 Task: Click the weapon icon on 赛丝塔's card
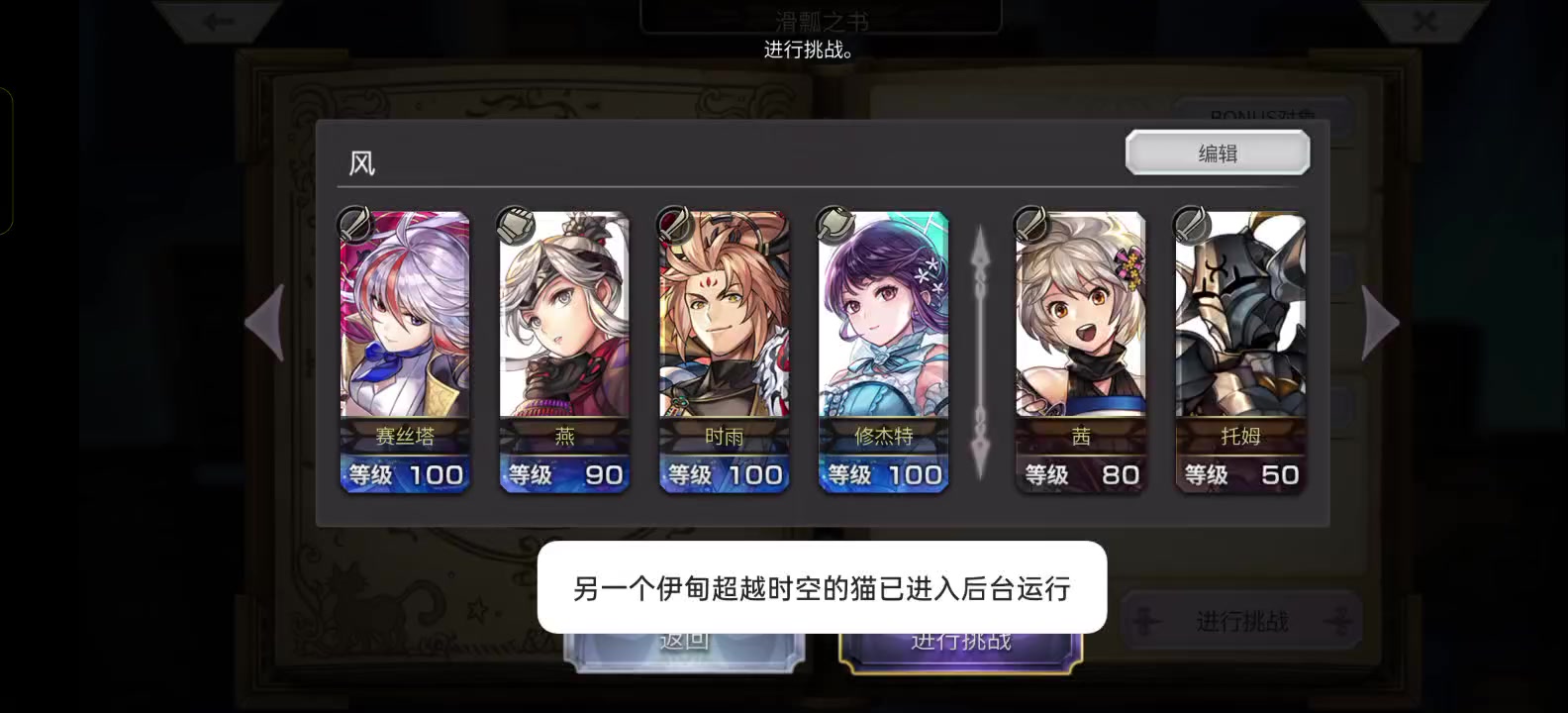[x=354, y=225]
